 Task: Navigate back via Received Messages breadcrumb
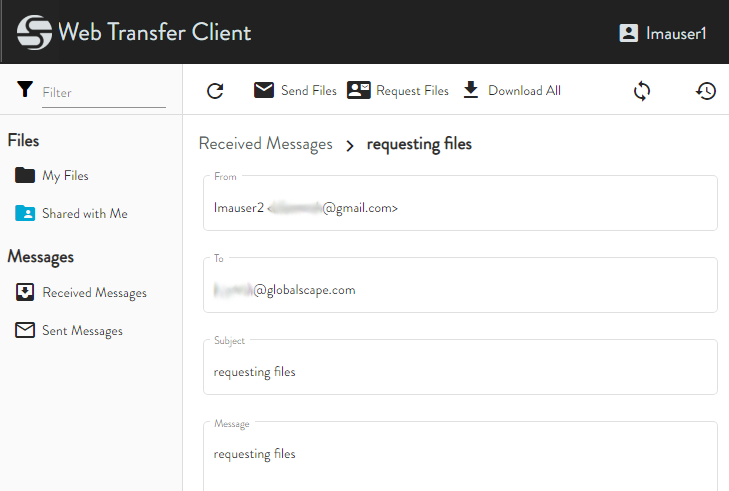pos(265,144)
